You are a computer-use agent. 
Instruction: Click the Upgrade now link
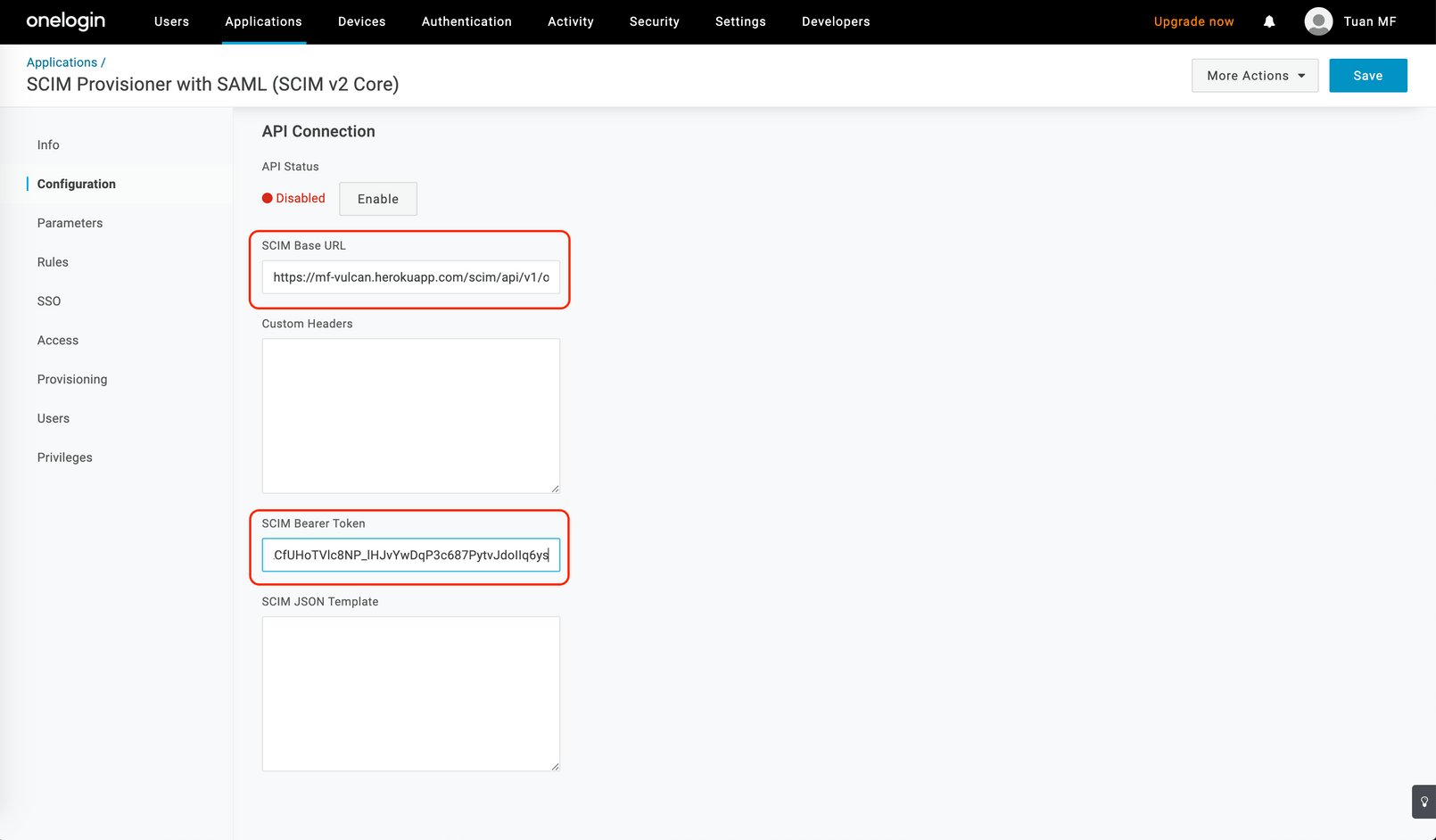tap(1193, 21)
